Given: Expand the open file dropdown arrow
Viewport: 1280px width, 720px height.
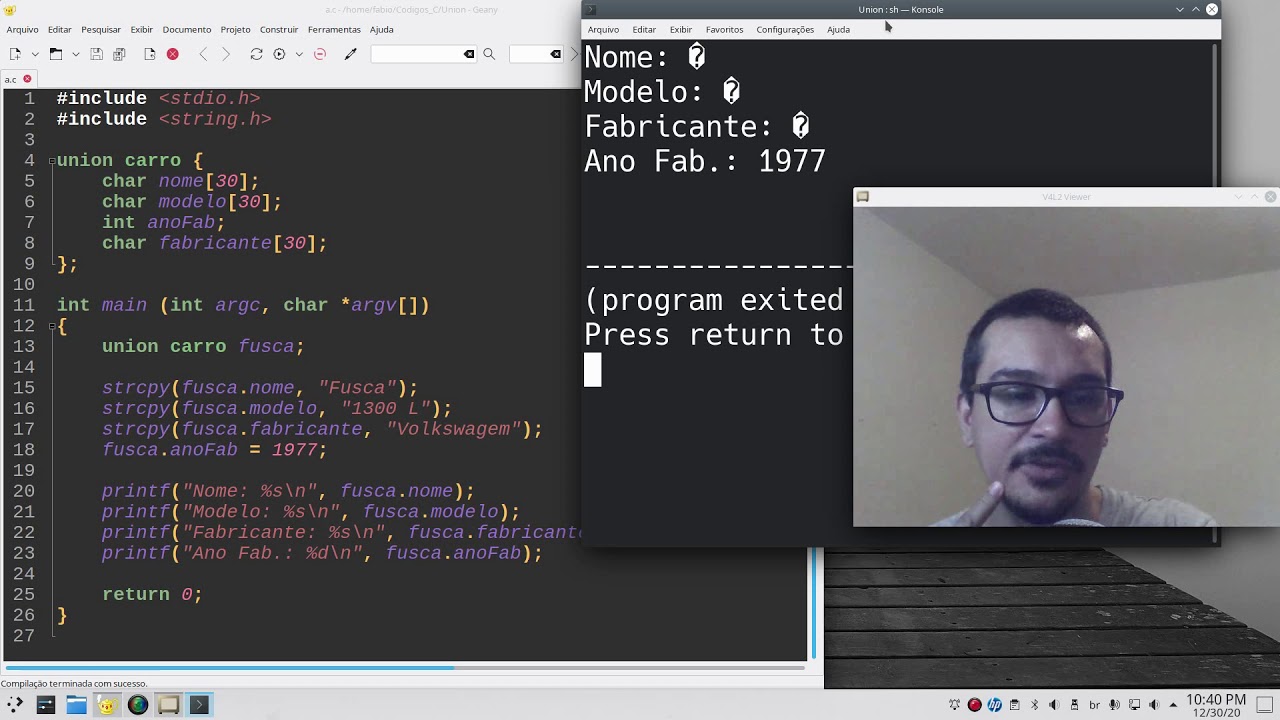Looking at the screenshot, I should [76, 54].
